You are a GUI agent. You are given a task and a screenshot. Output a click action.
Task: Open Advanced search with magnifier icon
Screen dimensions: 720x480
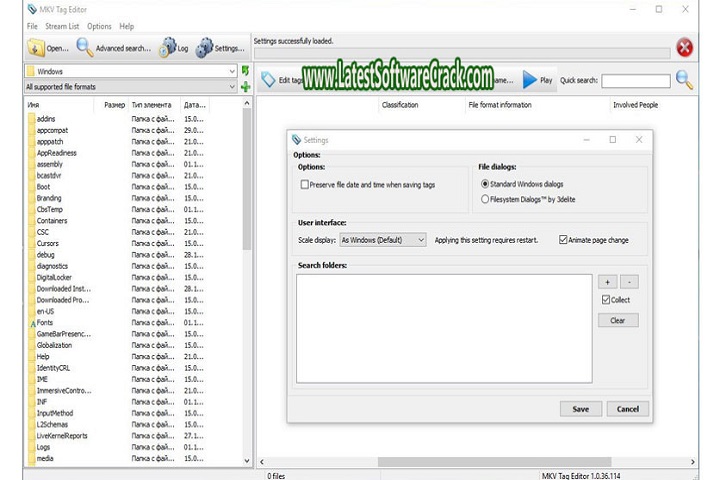click(x=84, y=48)
